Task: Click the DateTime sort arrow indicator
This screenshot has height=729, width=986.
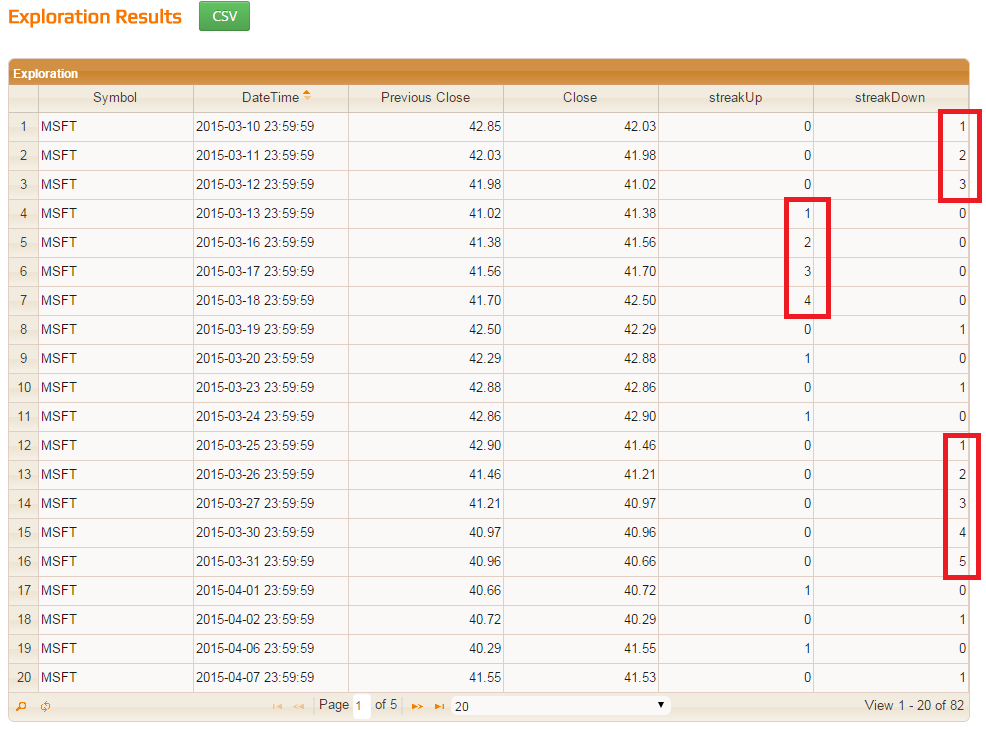Action: click(x=307, y=95)
